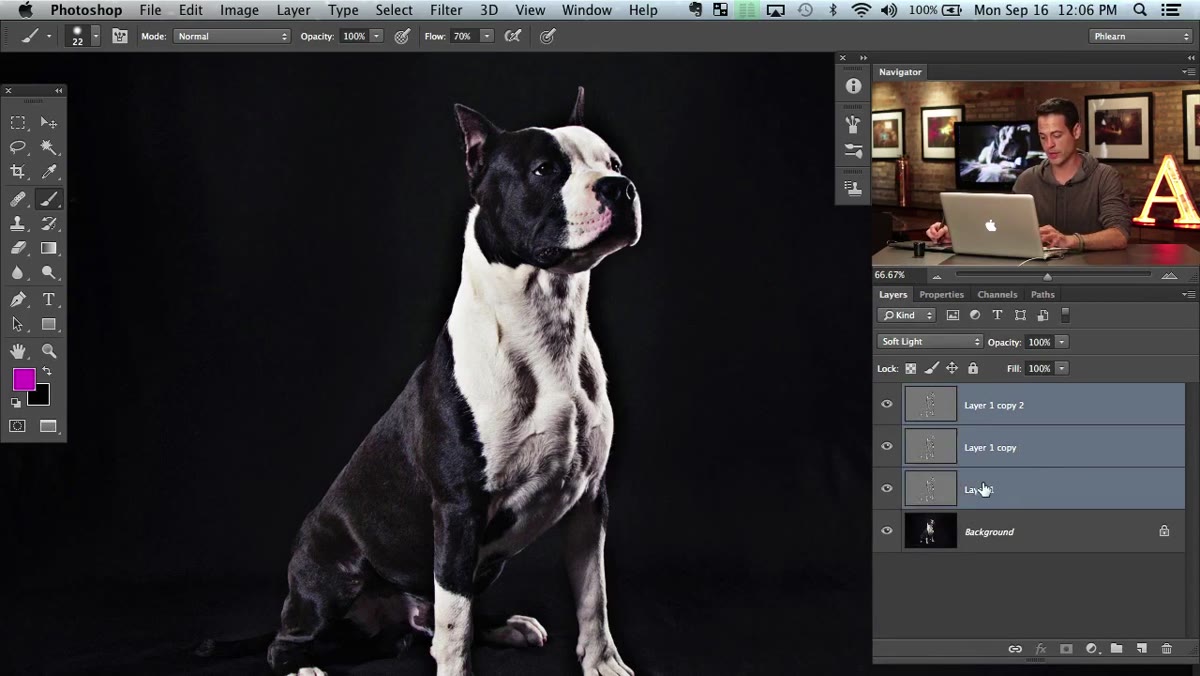Viewport: 1200px width, 676px height.
Task: Select the Crop tool
Action: pyautogui.click(x=18, y=172)
